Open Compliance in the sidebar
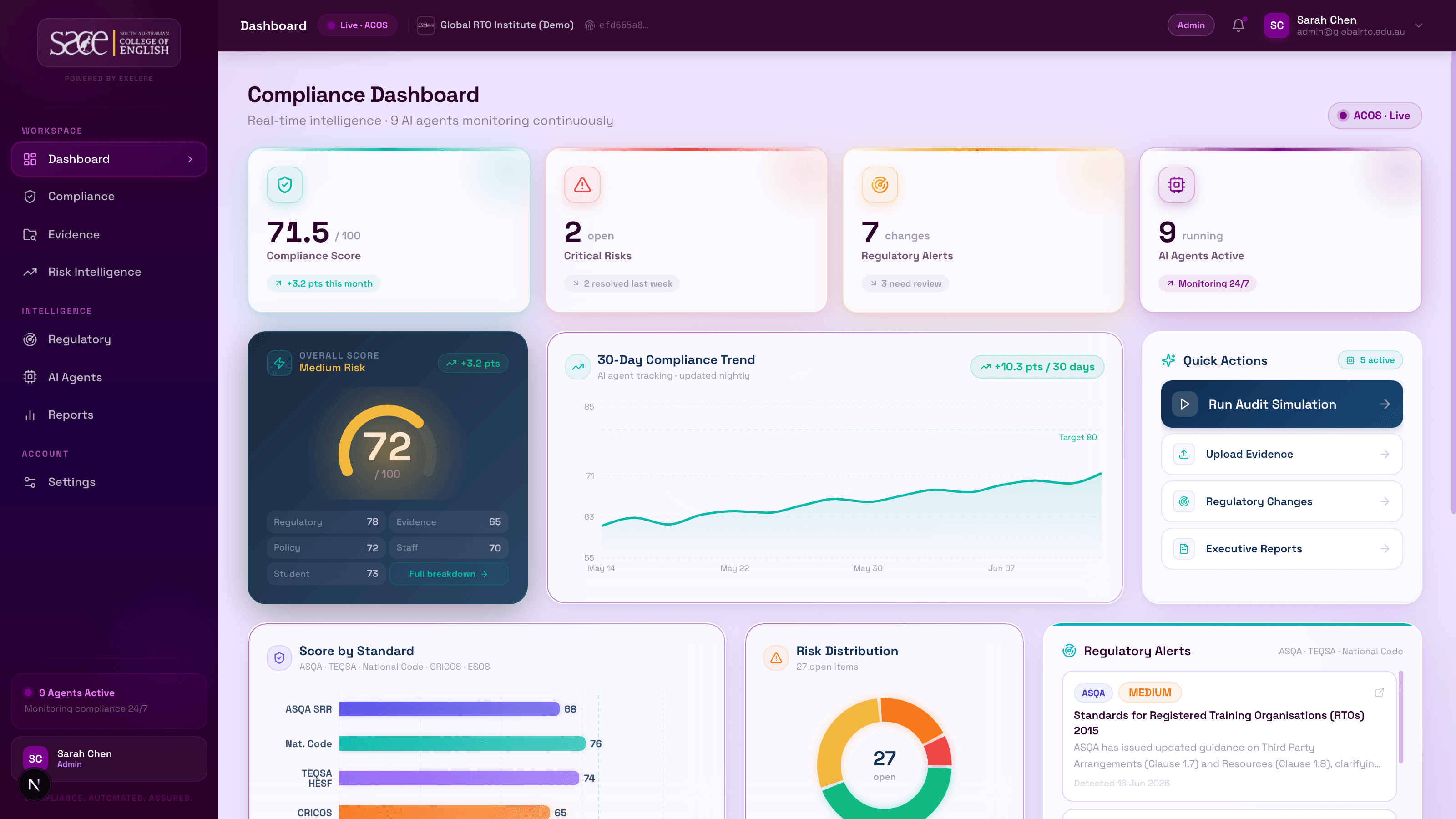Viewport: 1456px width, 819px height. pyautogui.click(x=109, y=196)
